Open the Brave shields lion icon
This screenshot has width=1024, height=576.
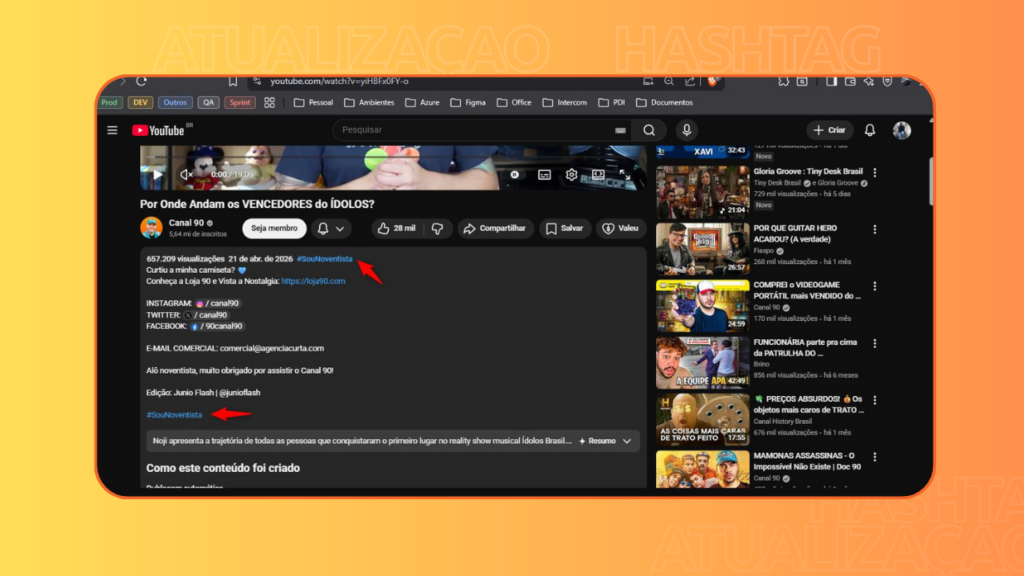(713, 82)
